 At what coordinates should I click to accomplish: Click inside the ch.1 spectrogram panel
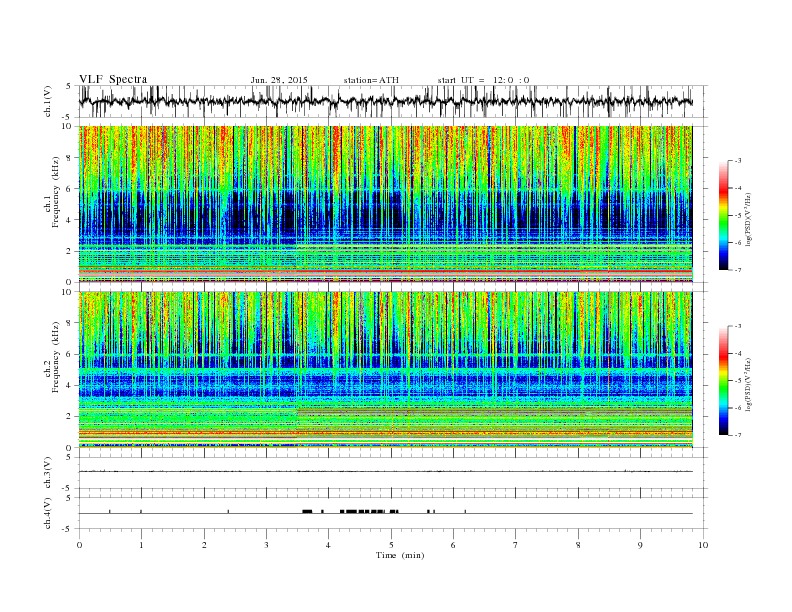[385, 204]
